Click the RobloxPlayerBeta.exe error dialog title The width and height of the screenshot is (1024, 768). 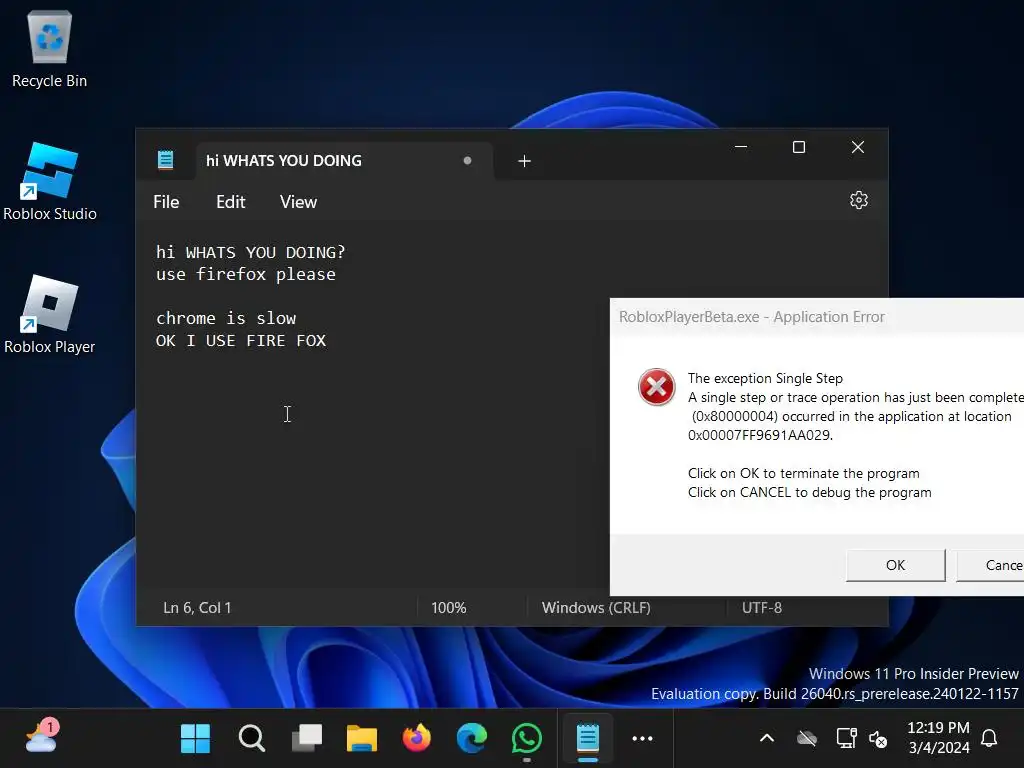(x=752, y=317)
